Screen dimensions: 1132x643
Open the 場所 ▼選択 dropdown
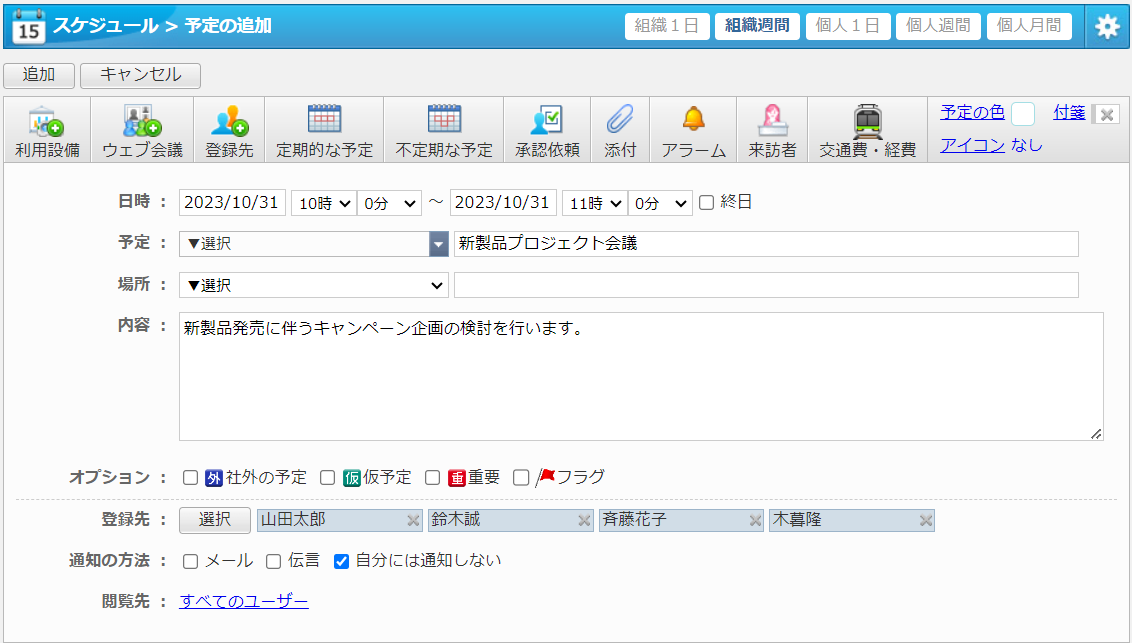pos(313,286)
